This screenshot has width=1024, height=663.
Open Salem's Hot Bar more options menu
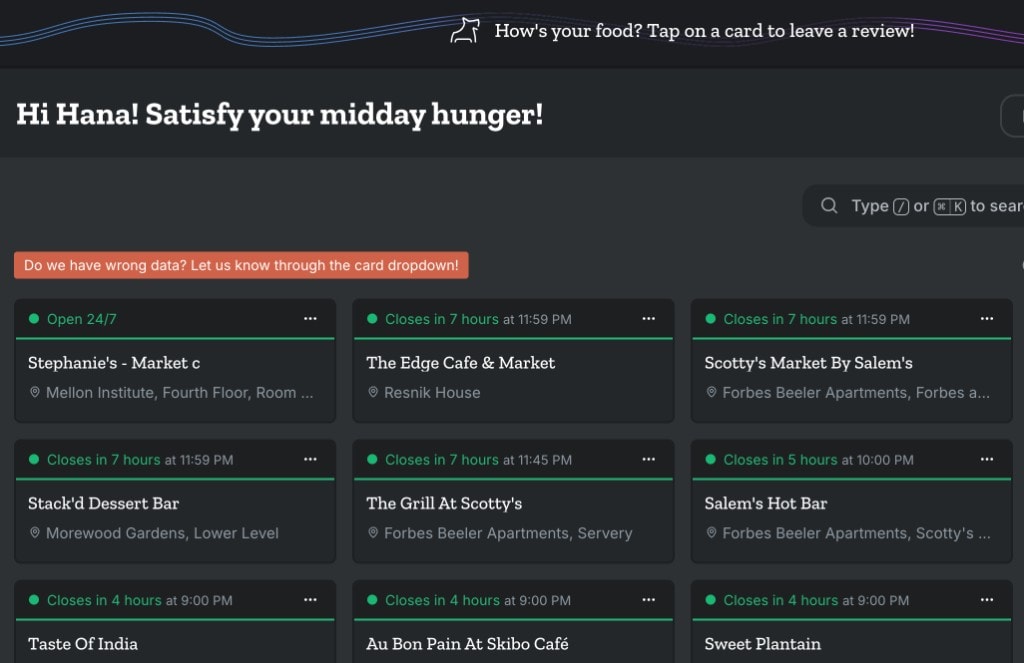pos(987,460)
